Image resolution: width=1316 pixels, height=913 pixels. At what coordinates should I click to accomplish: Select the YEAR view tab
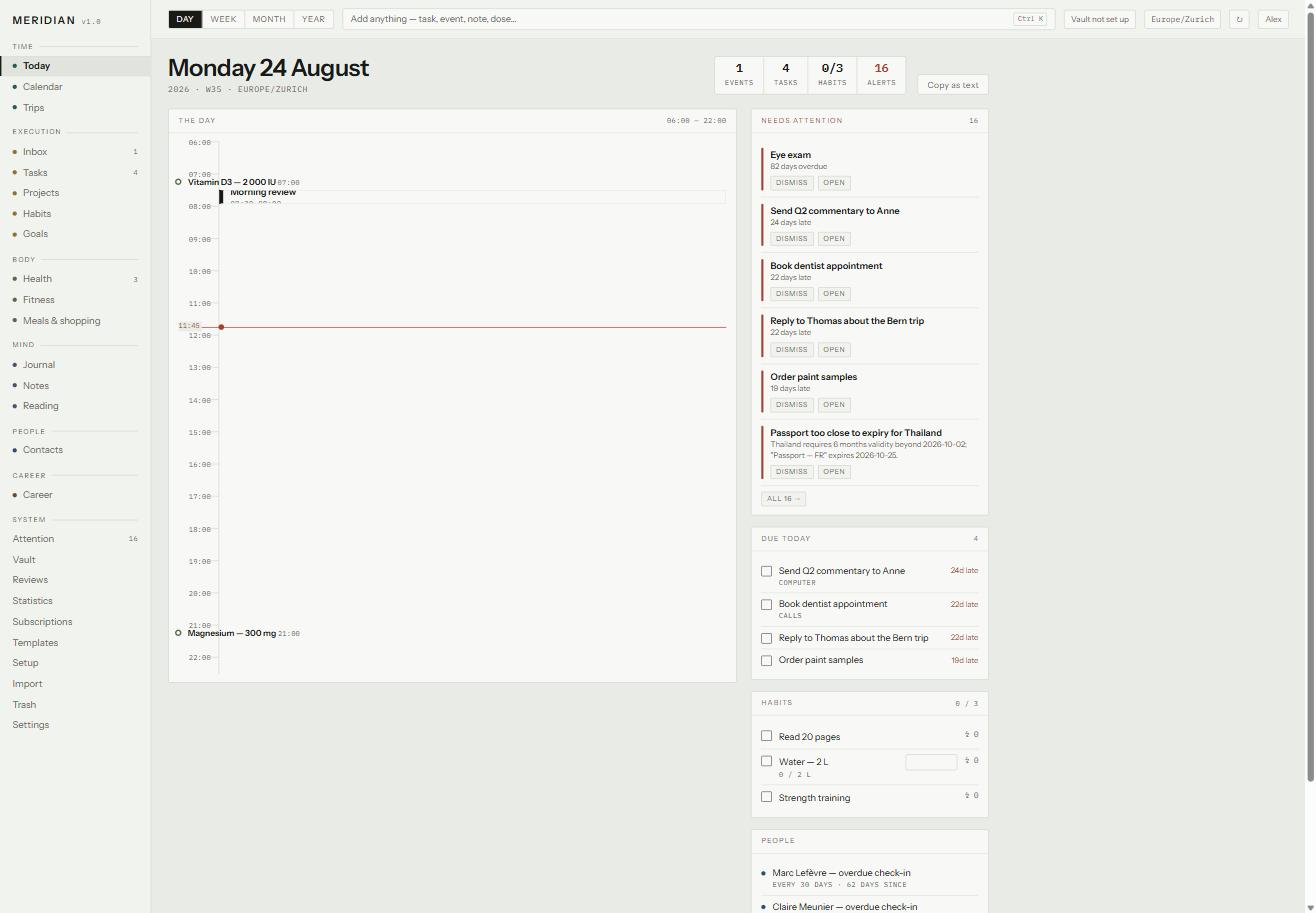tap(313, 19)
